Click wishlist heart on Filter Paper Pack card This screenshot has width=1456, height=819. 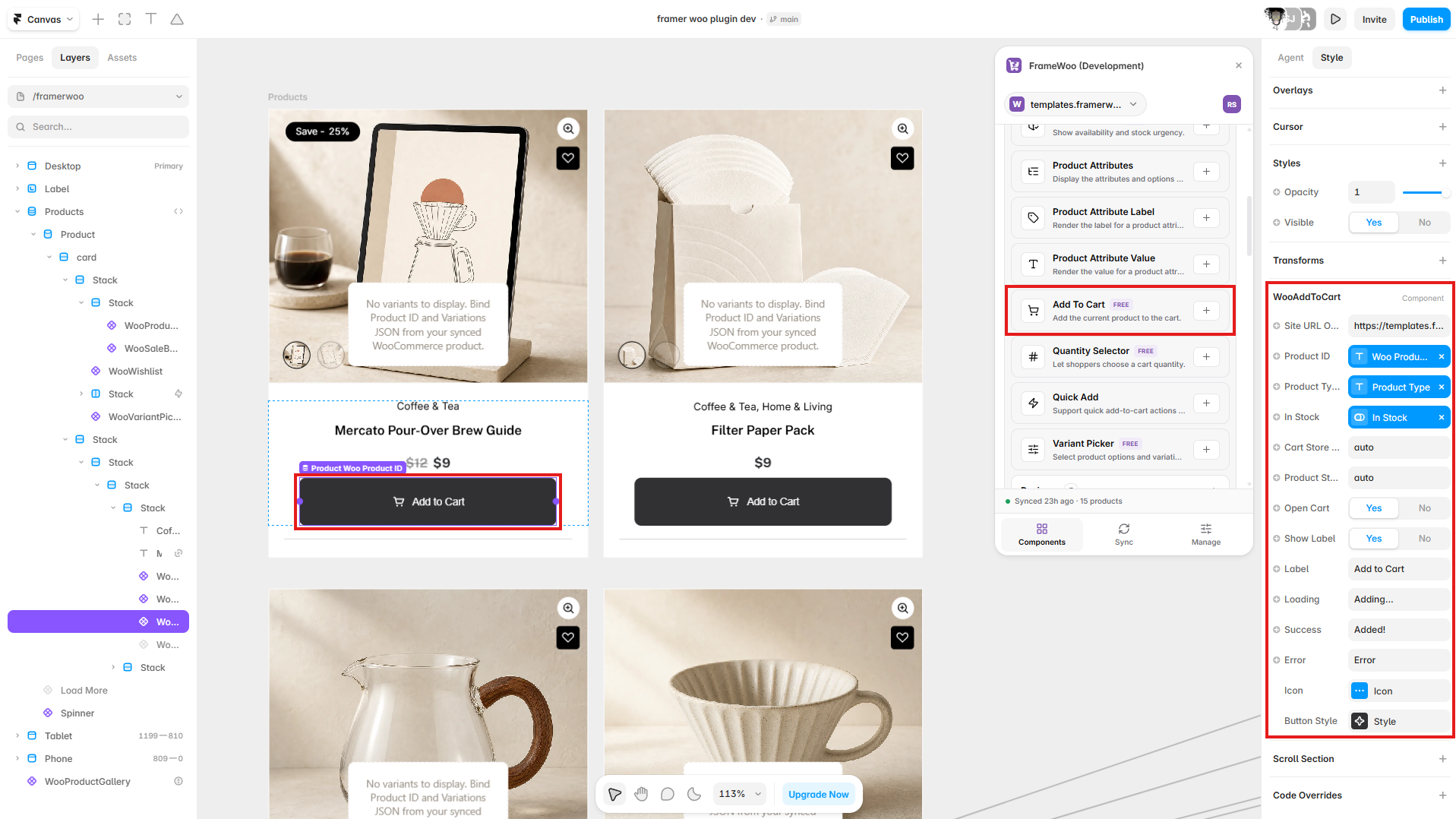point(902,158)
